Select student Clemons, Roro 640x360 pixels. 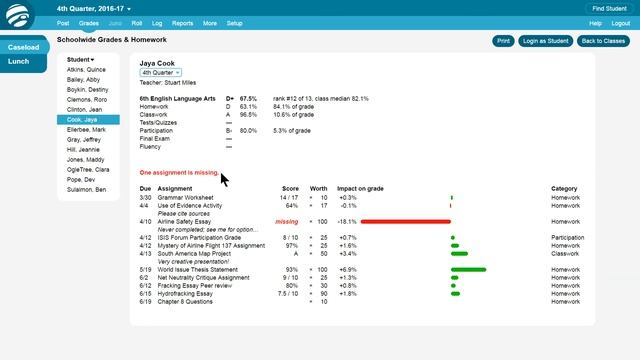(87, 100)
